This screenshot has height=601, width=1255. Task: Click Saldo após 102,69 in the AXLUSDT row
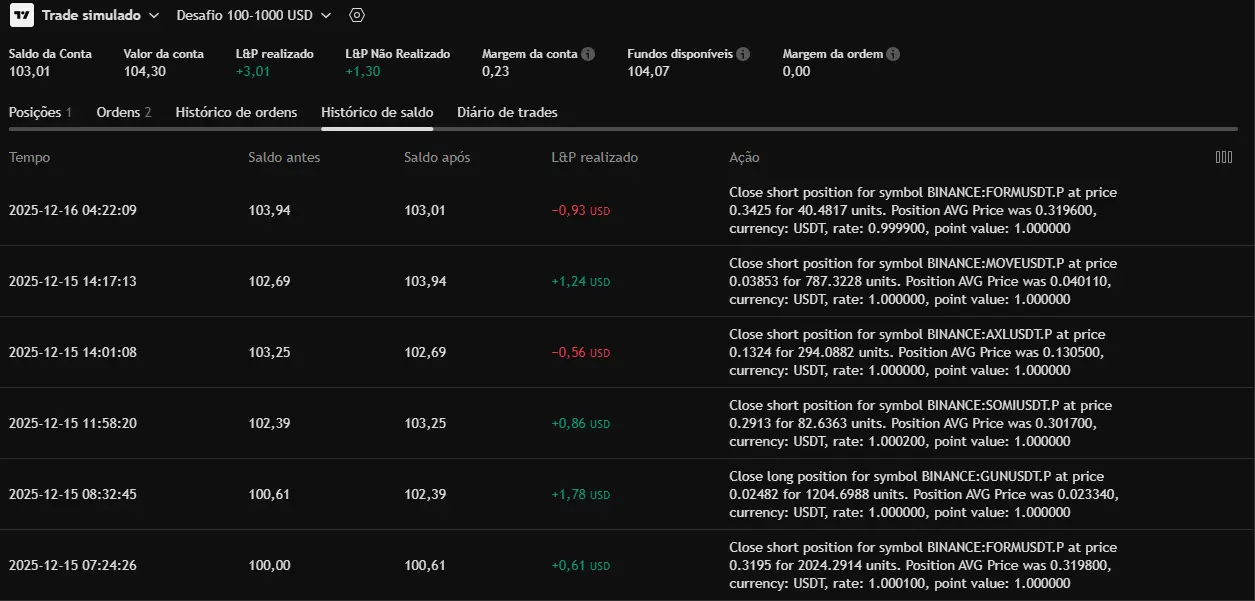[x=425, y=352]
